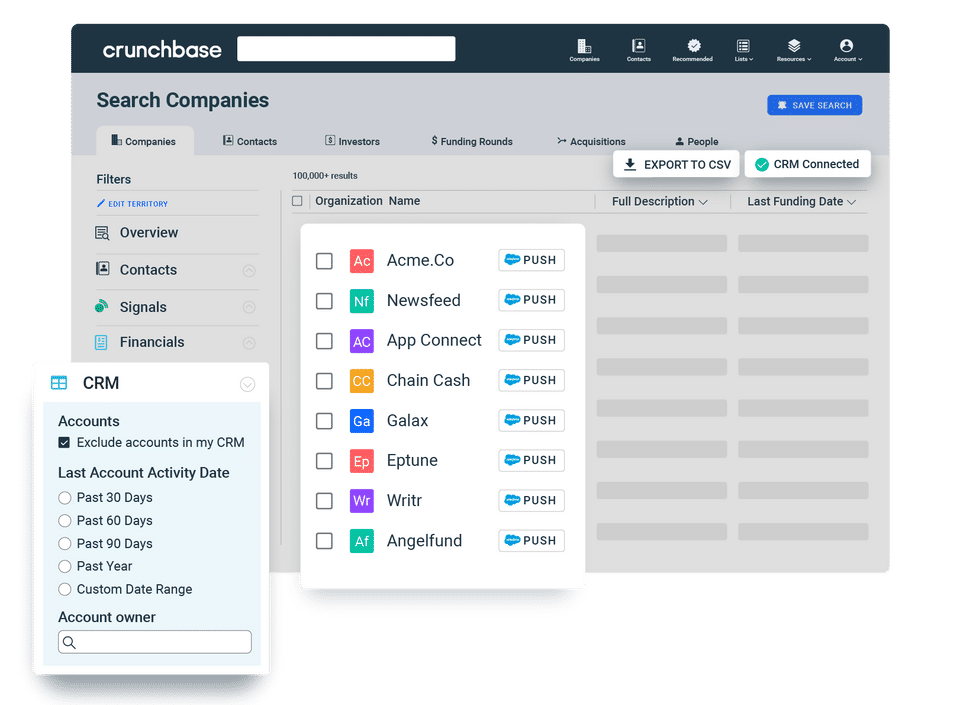The height and width of the screenshot is (705, 960).
Task: Switch to the Companies tab
Action: pos(144,141)
